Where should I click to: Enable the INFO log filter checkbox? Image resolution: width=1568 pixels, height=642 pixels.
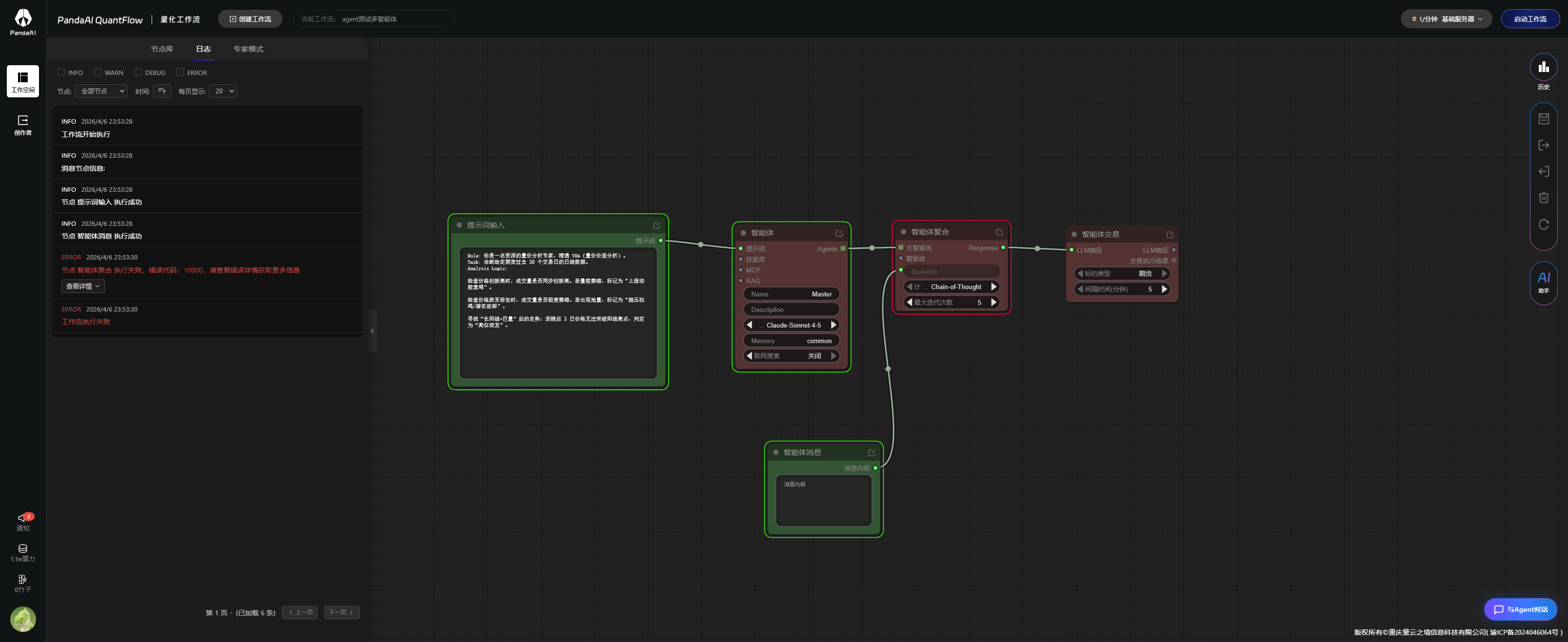click(61, 73)
